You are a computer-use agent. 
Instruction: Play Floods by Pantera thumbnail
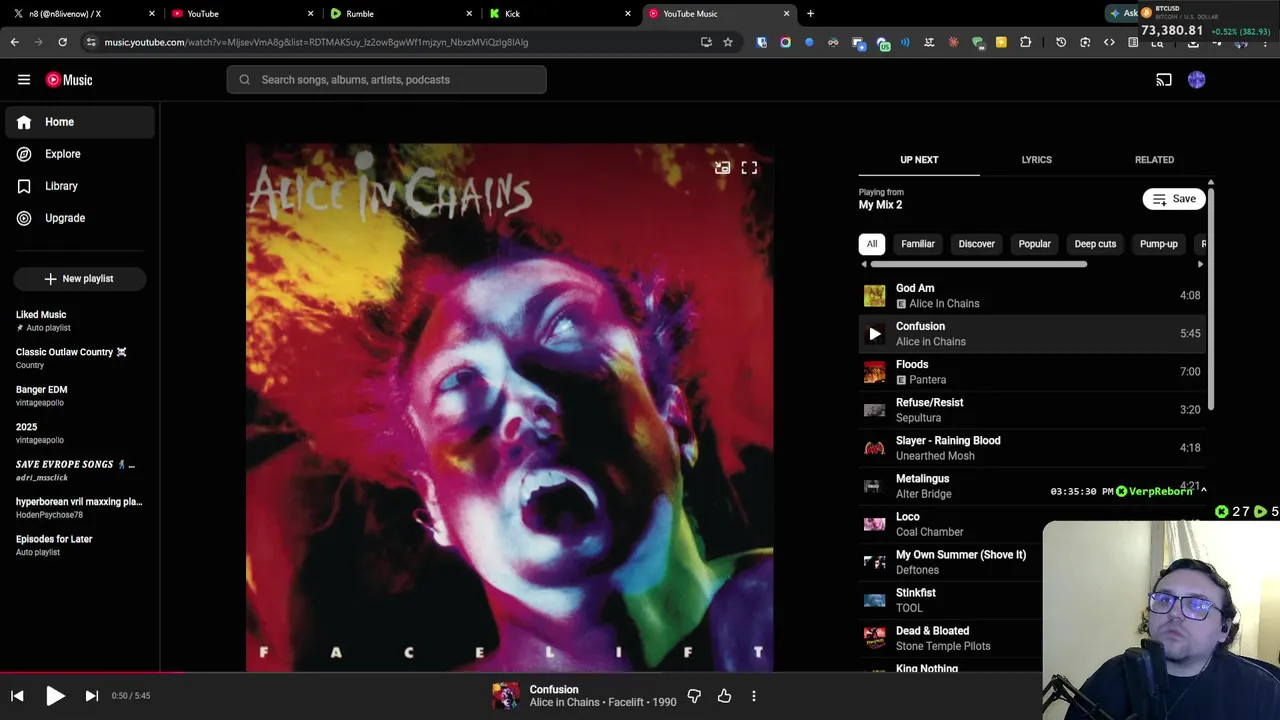pos(875,372)
